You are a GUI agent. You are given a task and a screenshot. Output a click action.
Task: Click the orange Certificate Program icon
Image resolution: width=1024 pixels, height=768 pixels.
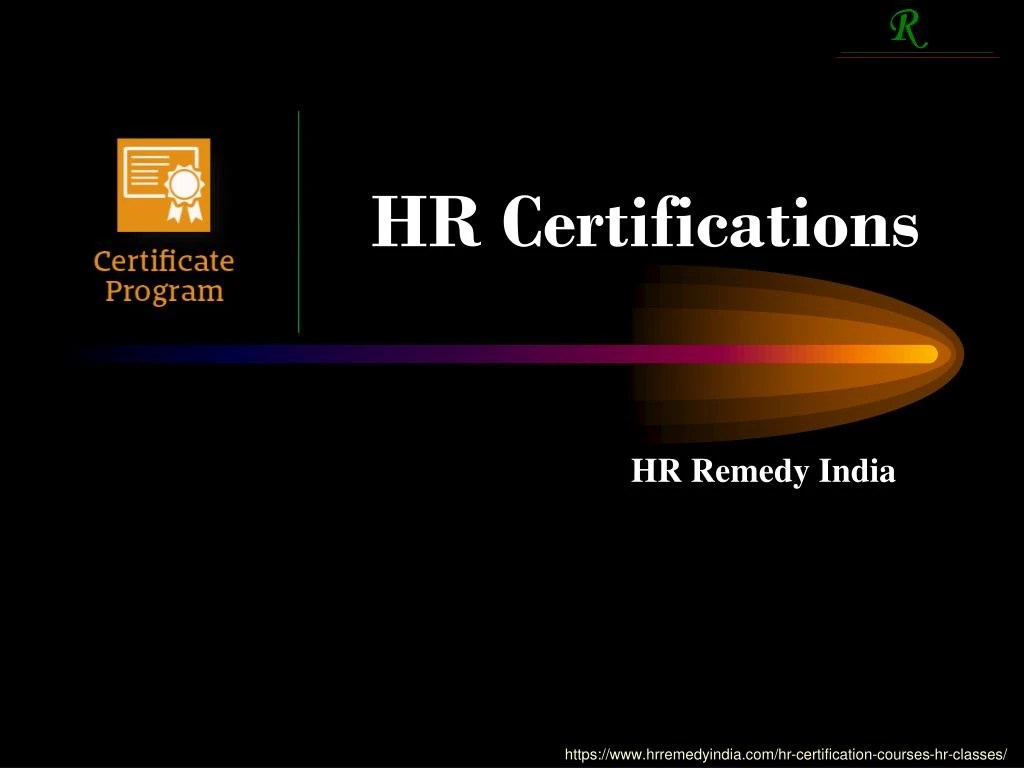pyautogui.click(x=165, y=185)
